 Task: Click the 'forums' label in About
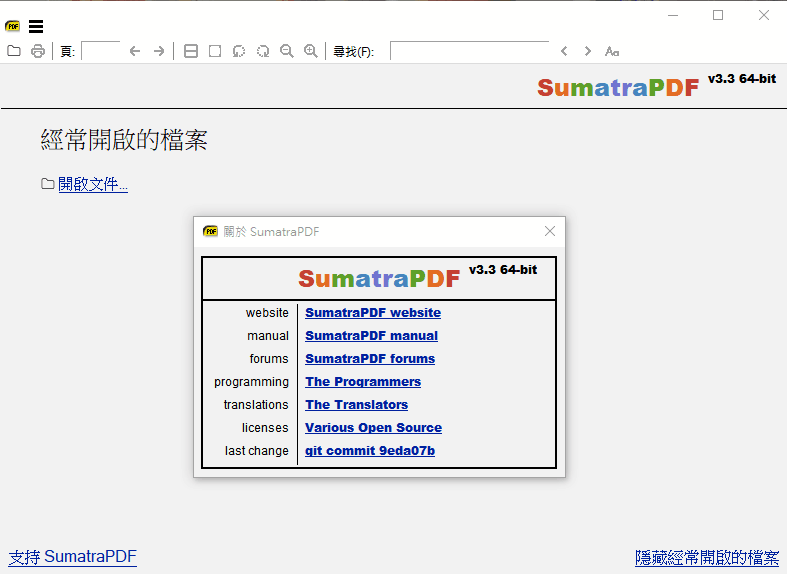click(269, 359)
